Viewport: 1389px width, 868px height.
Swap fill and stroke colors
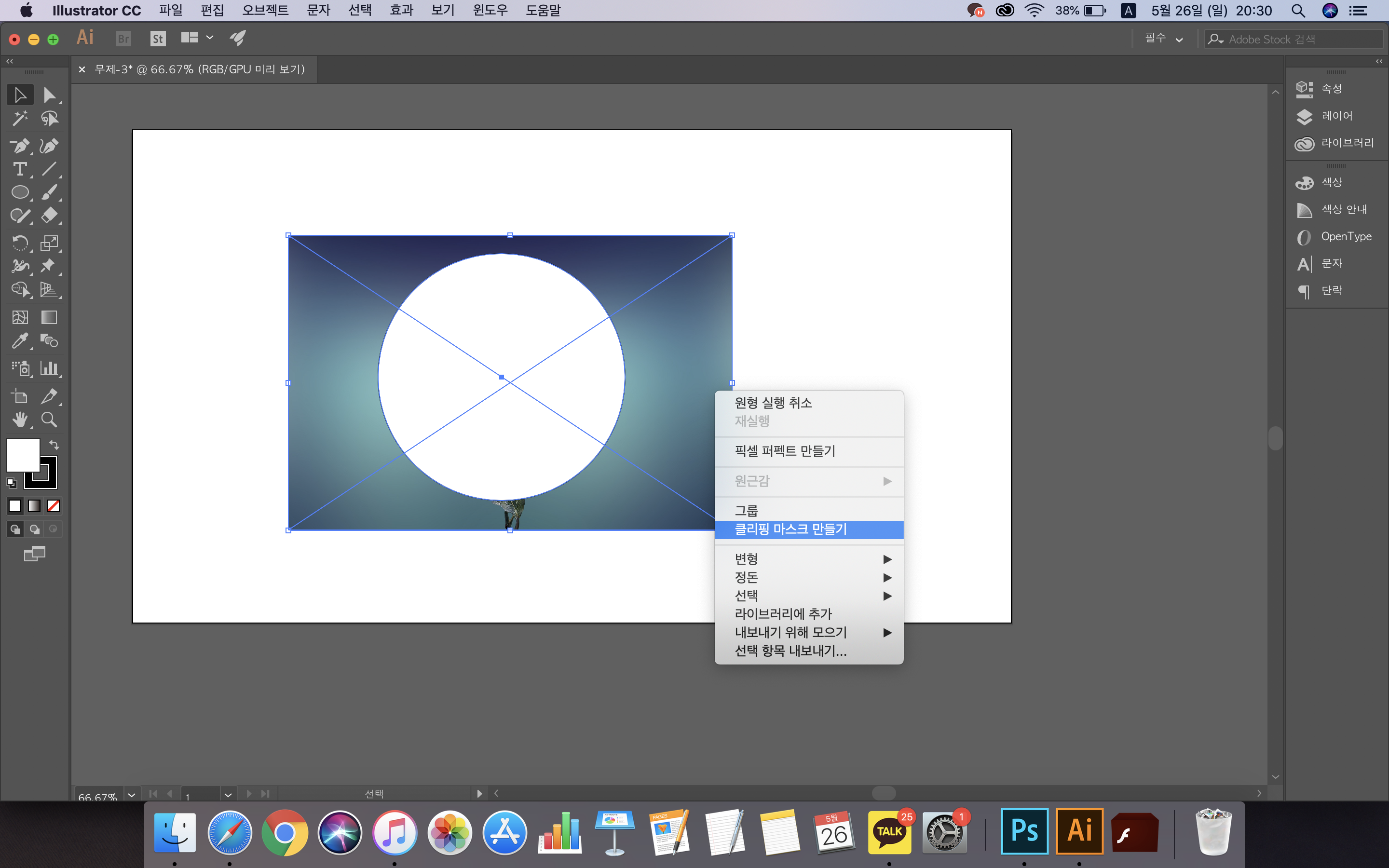pyautogui.click(x=54, y=445)
